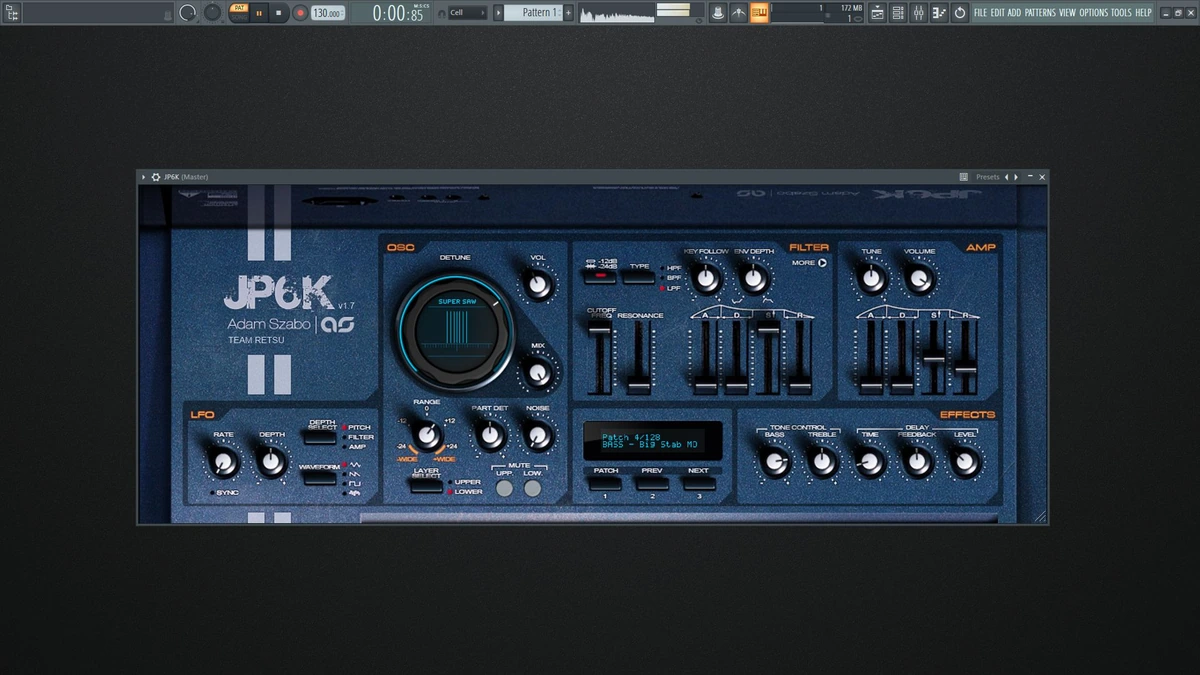The width and height of the screenshot is (1200, 675).
Task: Click the NEXT patch button
Action: [x=699, y=483]
